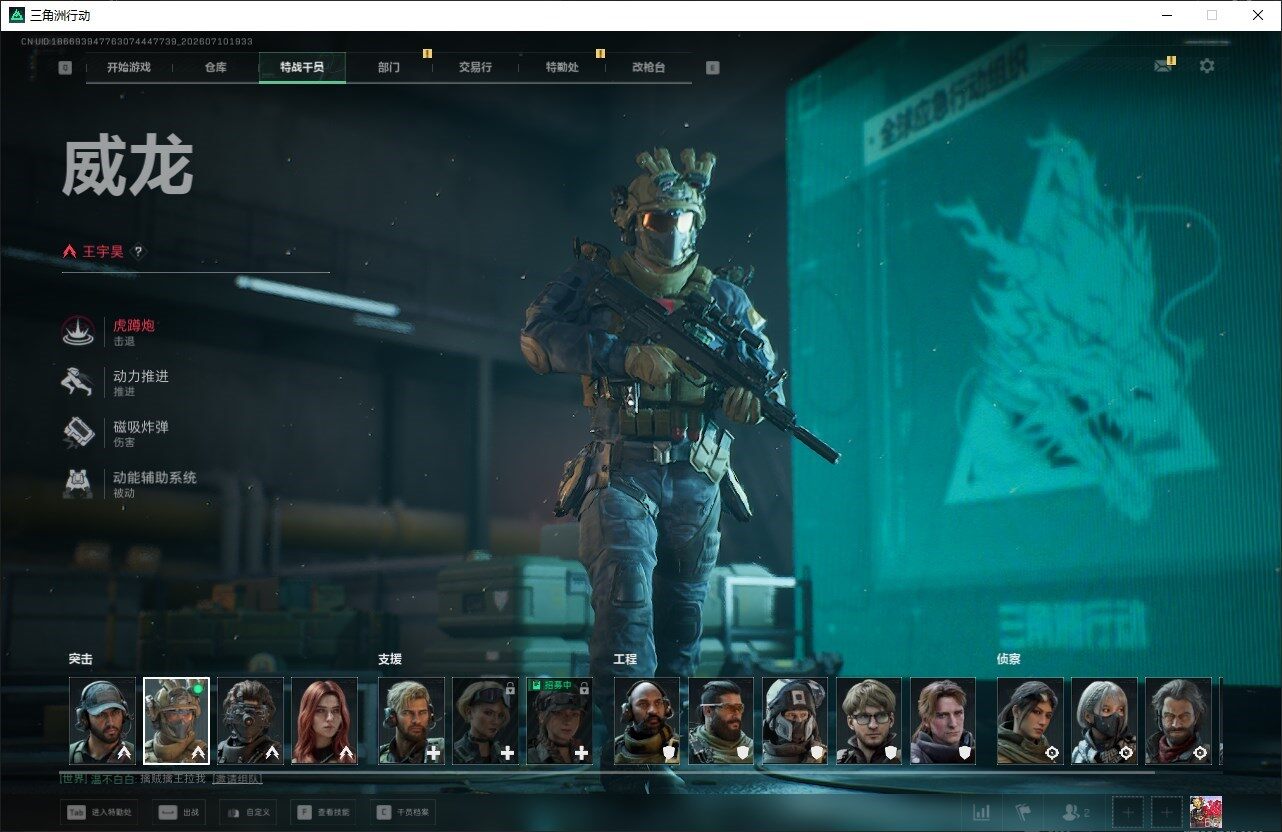Select the grey-haired masked recon operator
Screen dimensions: 1282x832
(1104, 721)
